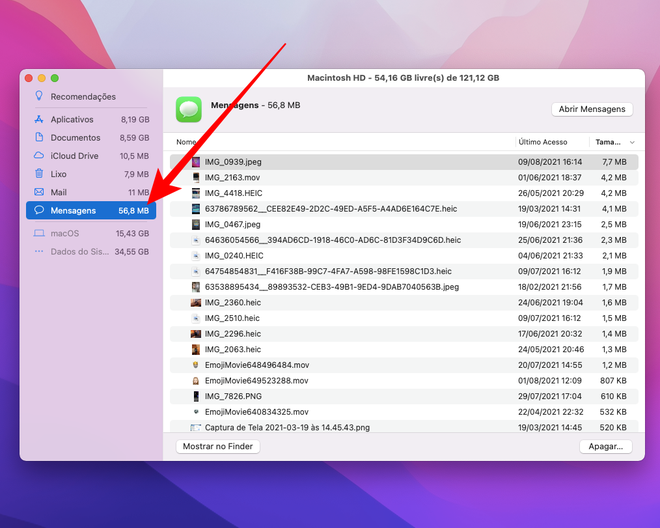Select Documentos in the sidebar
The image size is (660, 528).
(91, 137)
